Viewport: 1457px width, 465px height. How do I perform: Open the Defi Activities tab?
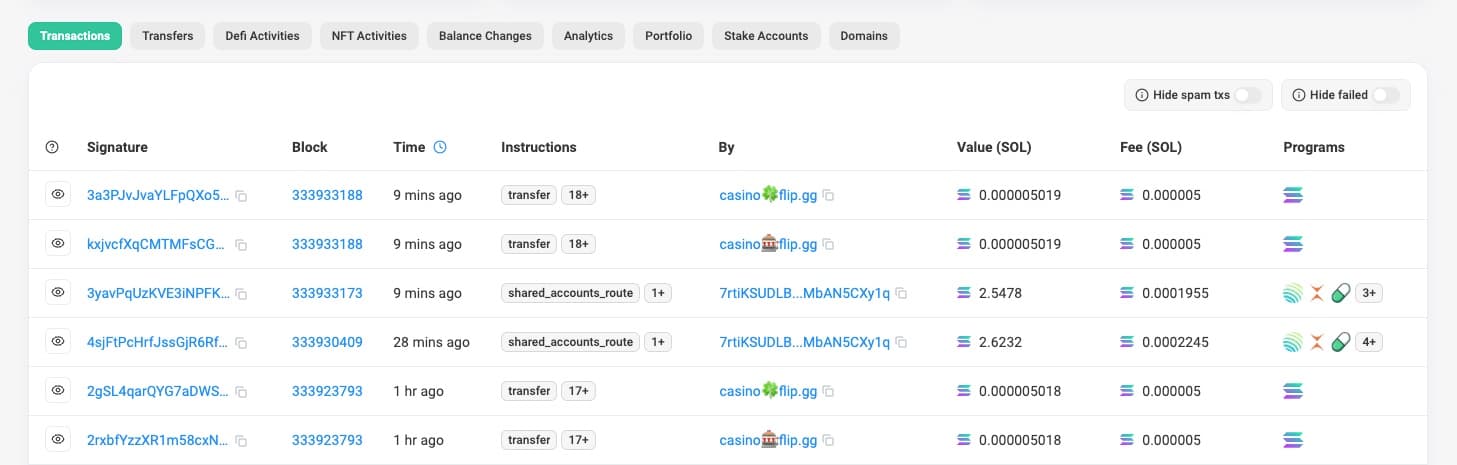(263, 36)
